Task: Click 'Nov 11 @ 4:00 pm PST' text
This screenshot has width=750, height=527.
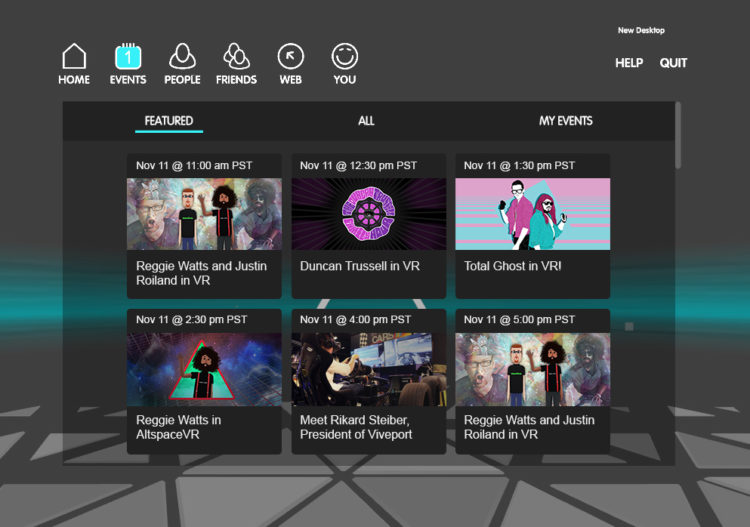Action: pyautogui.click(x=355, y=320)
